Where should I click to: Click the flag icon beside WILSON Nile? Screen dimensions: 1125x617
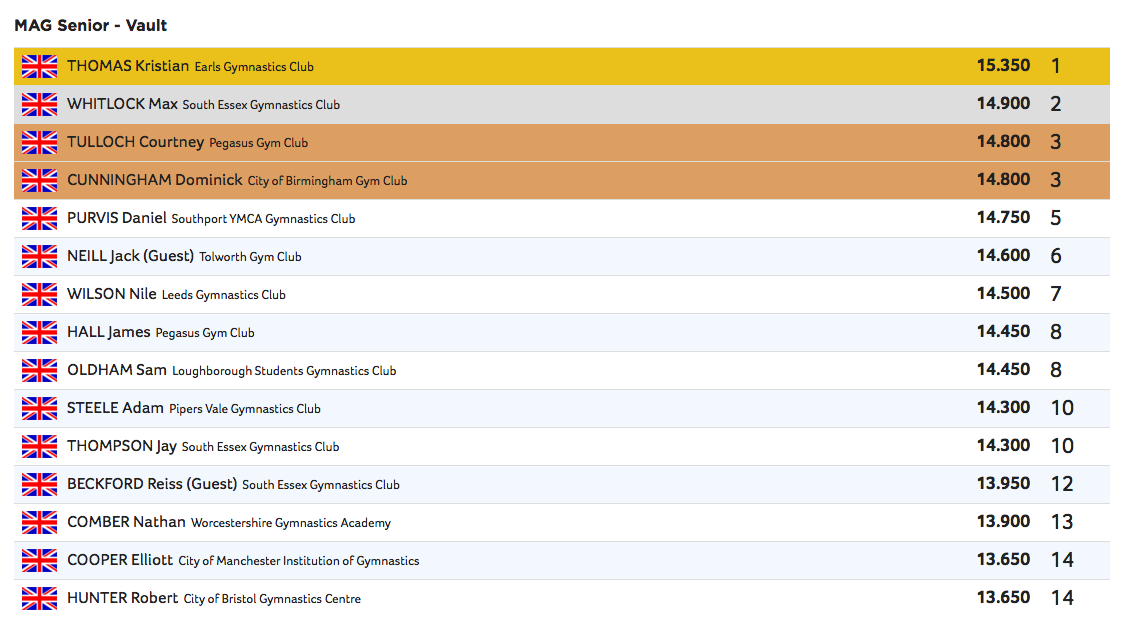[40, 295]
